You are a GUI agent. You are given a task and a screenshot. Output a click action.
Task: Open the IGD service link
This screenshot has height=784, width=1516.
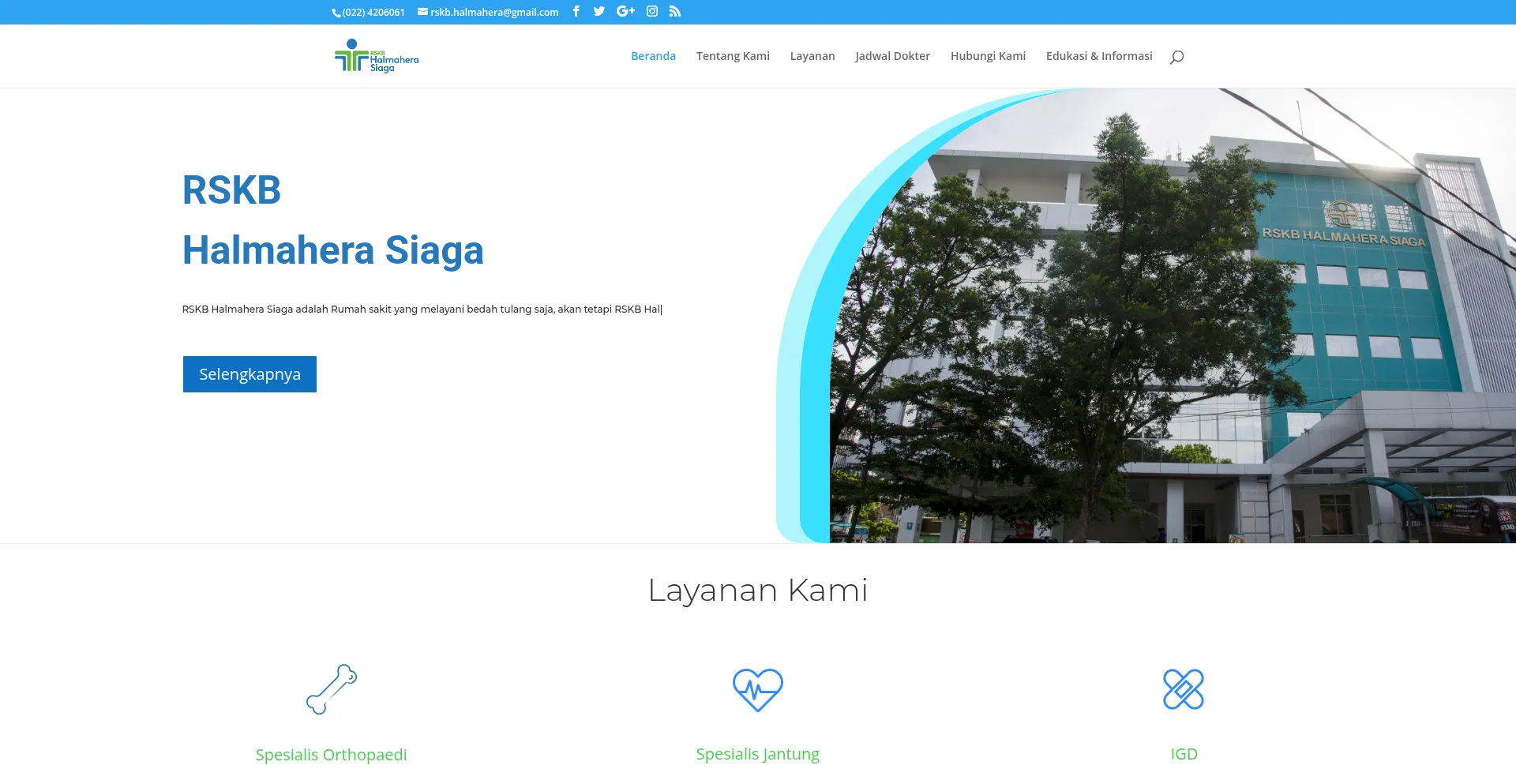[x=1184, y=754]
